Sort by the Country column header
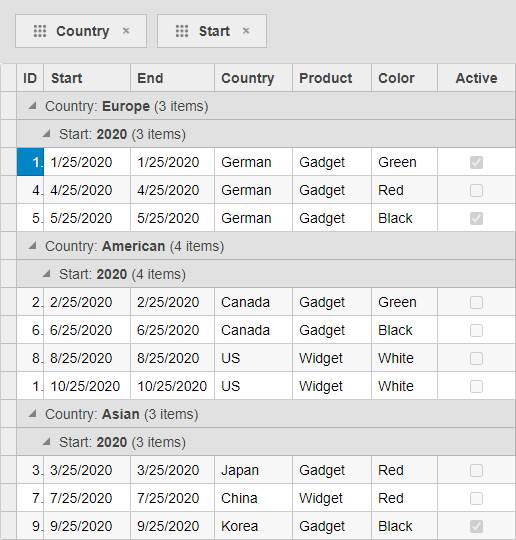516x540 pixels. click(x=254, y=78)
